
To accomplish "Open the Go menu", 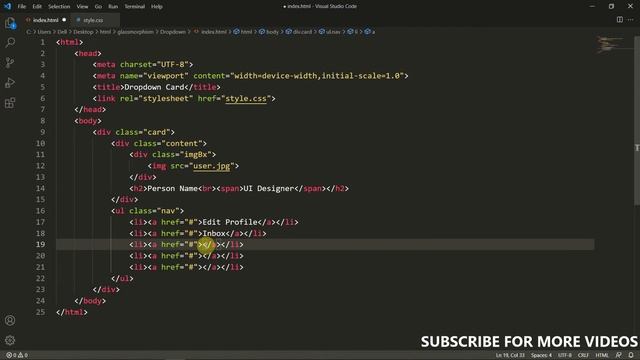I will (x=98, y=7).
